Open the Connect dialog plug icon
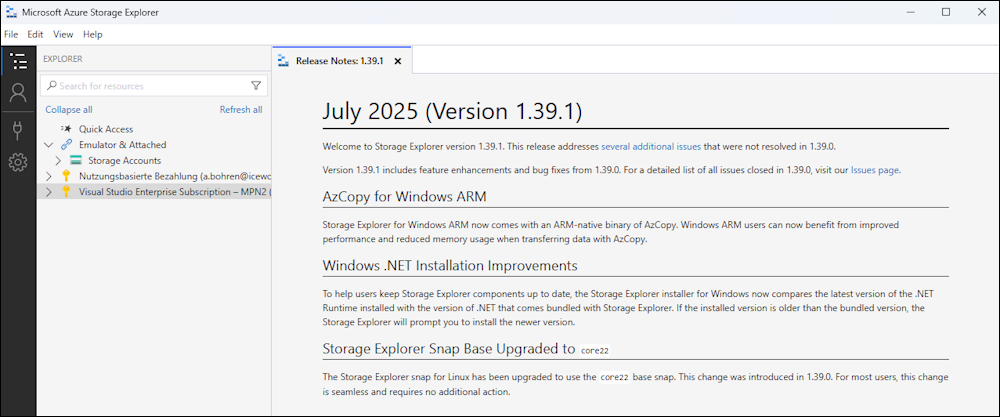1000x417 pixels. [18, 131]
